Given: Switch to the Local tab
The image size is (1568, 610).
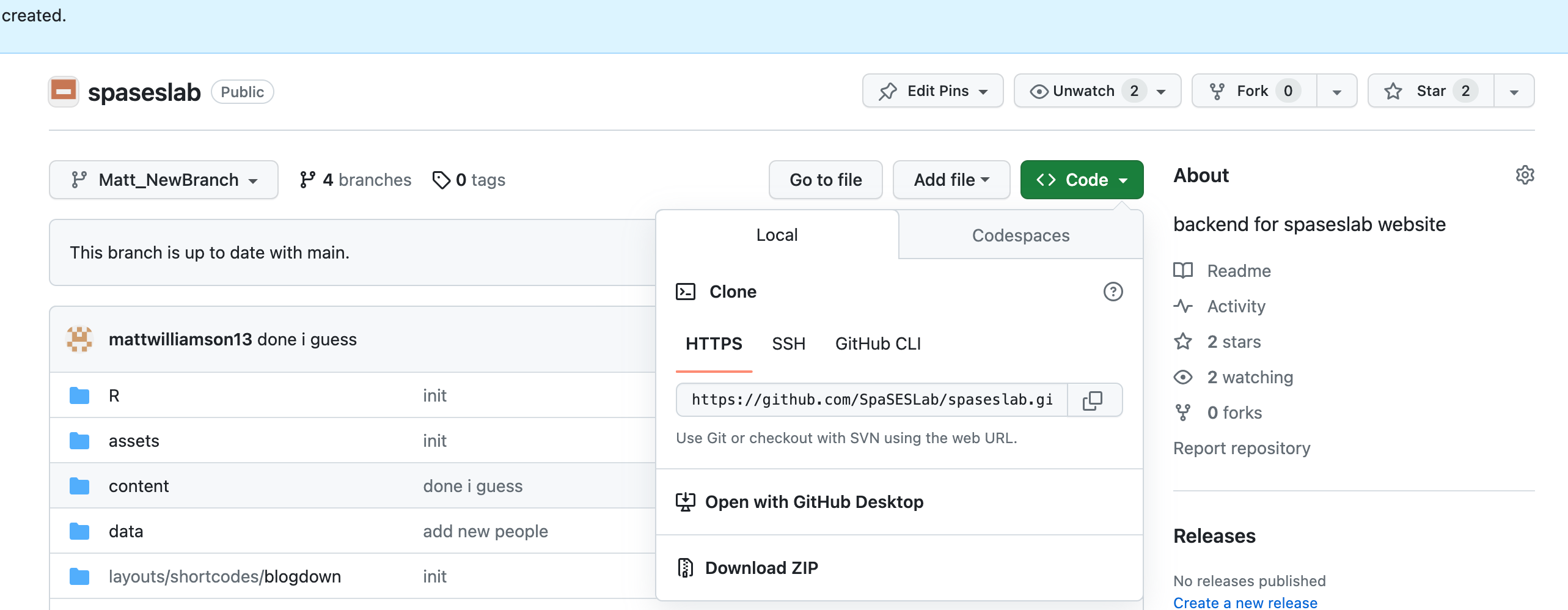Looking at the screenshot, I should coord(777,235).
